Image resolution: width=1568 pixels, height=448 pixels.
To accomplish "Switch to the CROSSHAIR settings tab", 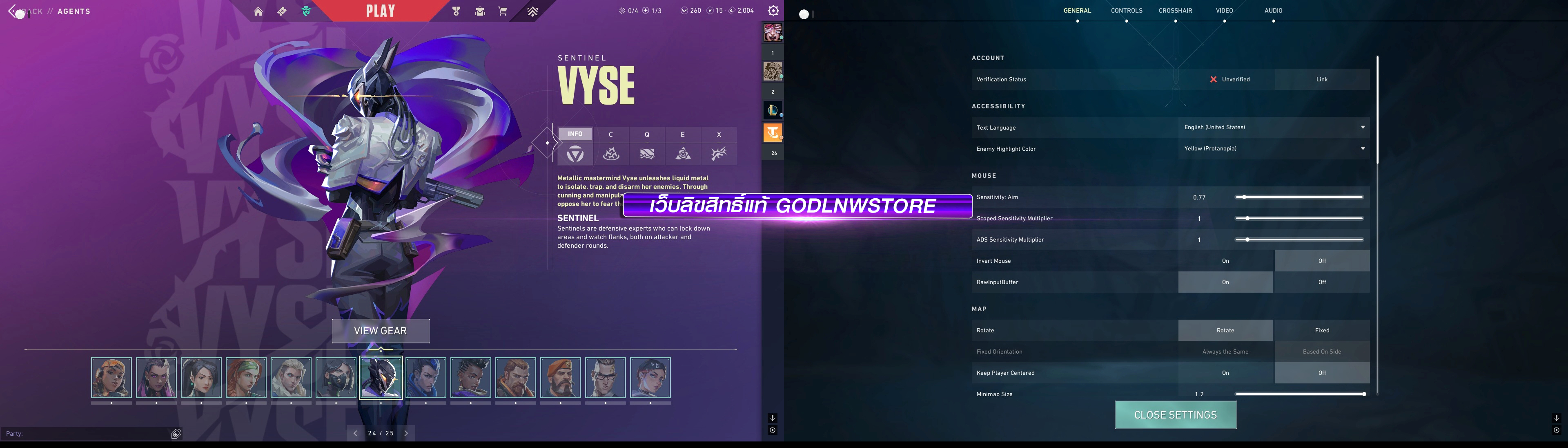I will pyautogui.click(x=1176, y=11).
